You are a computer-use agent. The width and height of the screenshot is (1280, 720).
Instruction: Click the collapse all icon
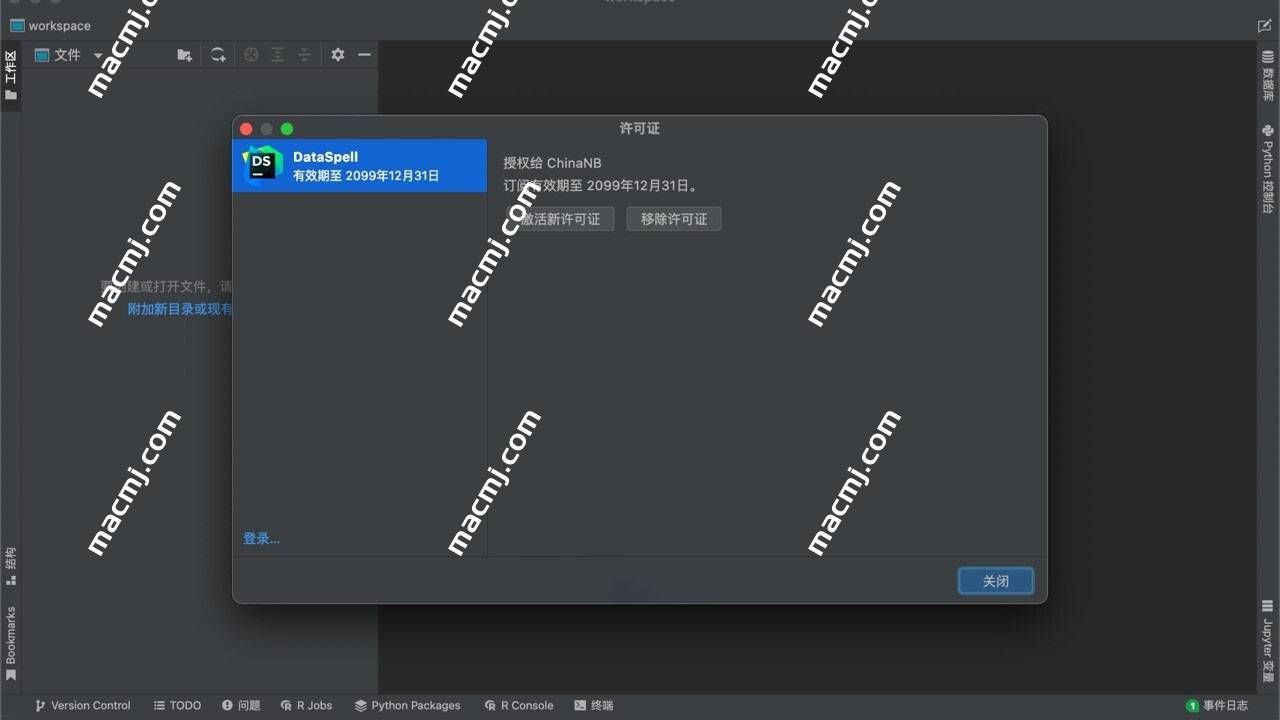click(x=304, y=55)
